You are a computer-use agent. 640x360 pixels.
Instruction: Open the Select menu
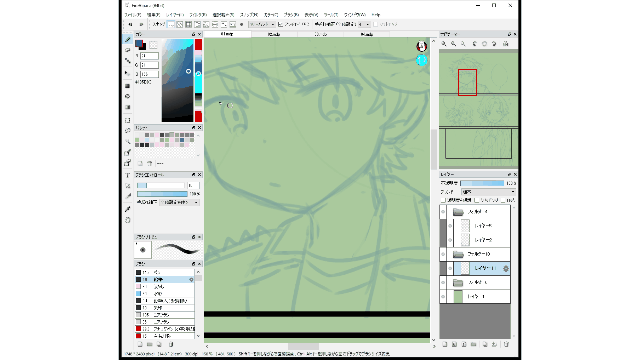tap(223, 15)
